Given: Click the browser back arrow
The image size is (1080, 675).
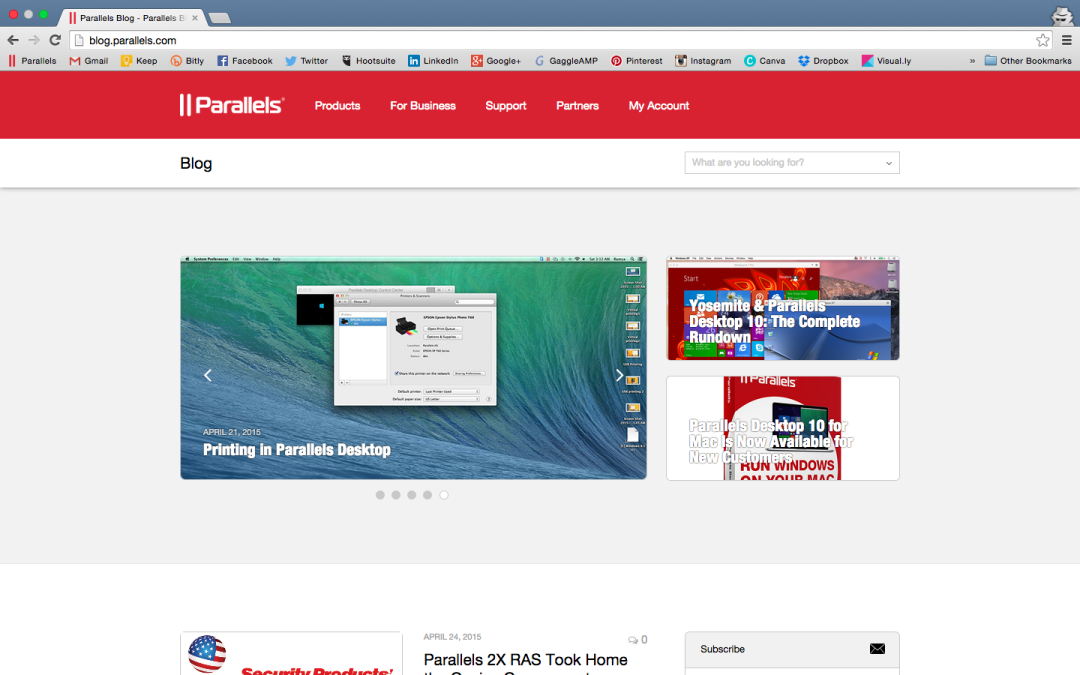Looking at the screenshot, I should pos(13,40).
